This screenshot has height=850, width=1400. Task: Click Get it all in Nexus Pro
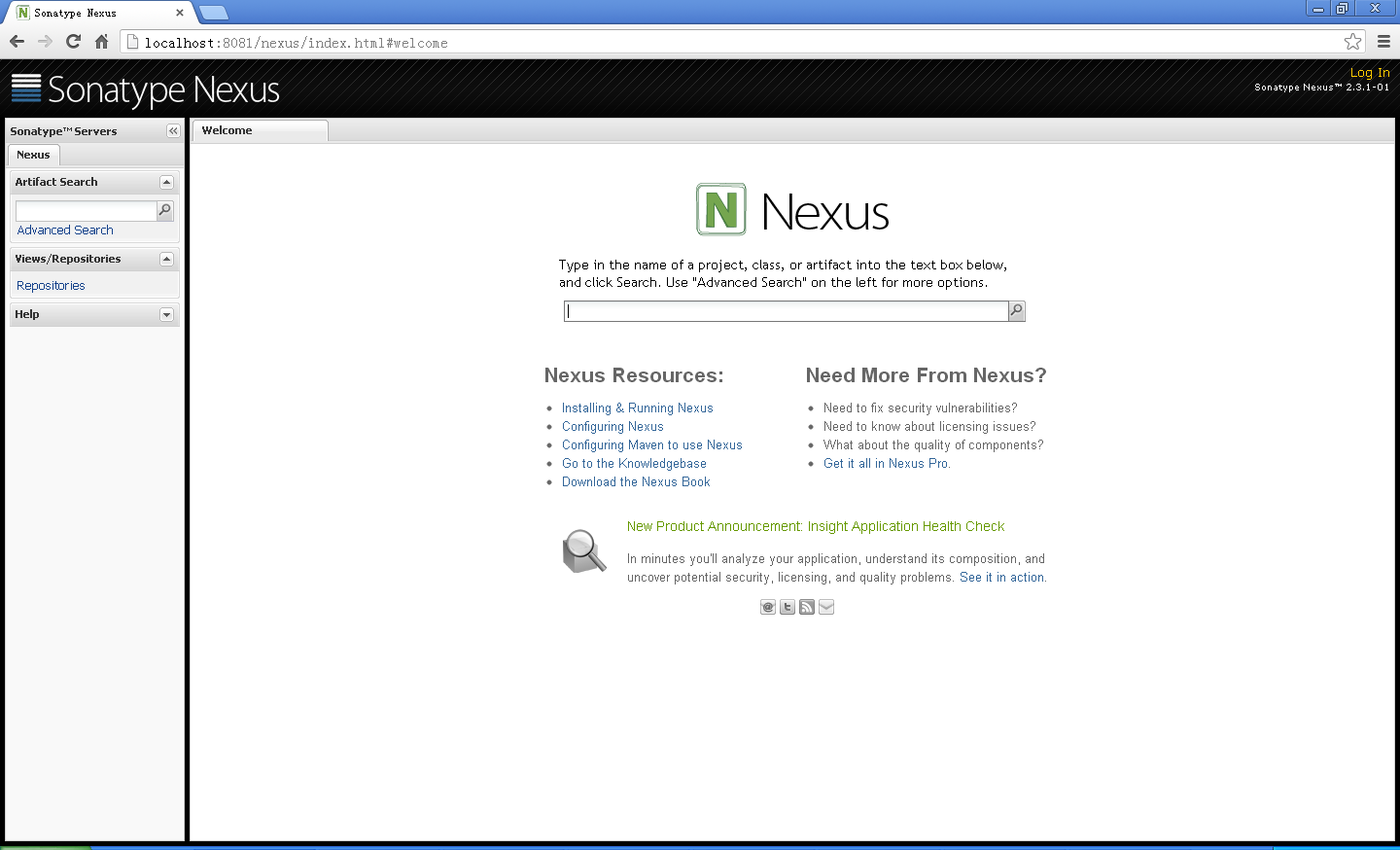point(887,464)
